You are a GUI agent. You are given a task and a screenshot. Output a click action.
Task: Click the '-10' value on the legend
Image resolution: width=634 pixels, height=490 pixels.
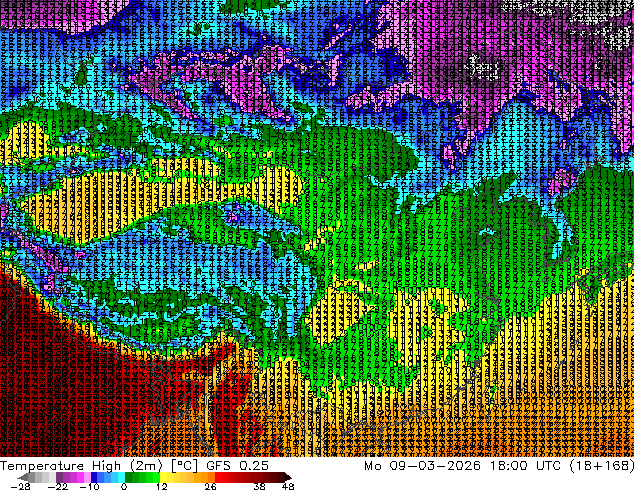pos(89,486)
